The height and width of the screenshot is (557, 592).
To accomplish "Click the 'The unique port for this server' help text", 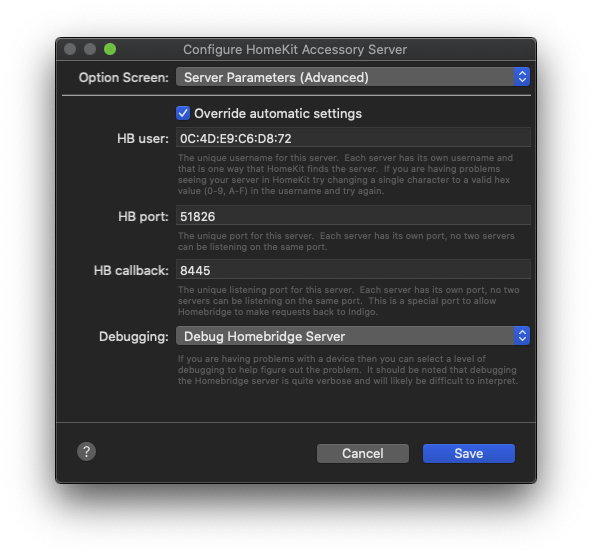I will 346,241.
